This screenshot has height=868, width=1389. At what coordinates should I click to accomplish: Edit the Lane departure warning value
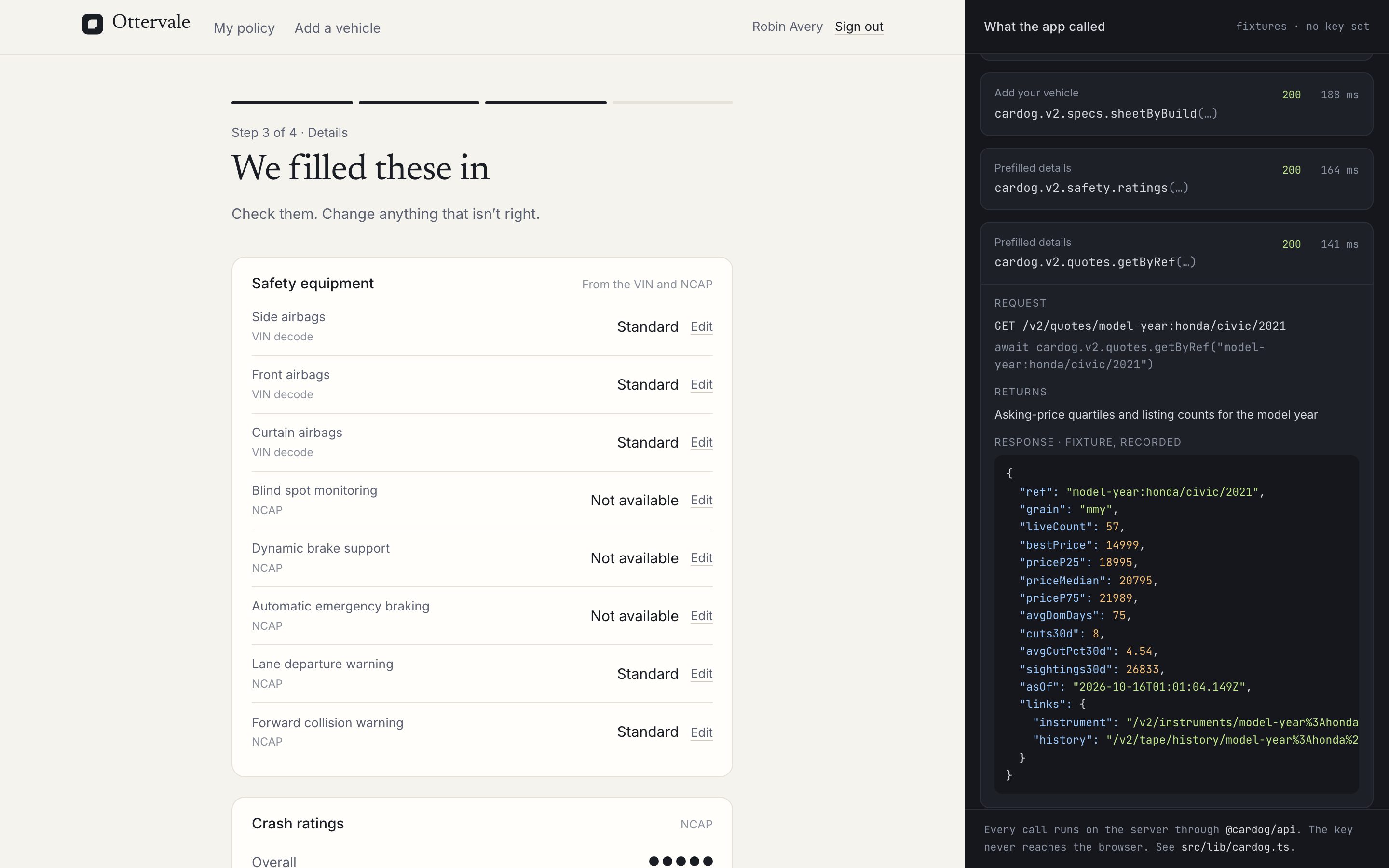click(x=701, y=674)
